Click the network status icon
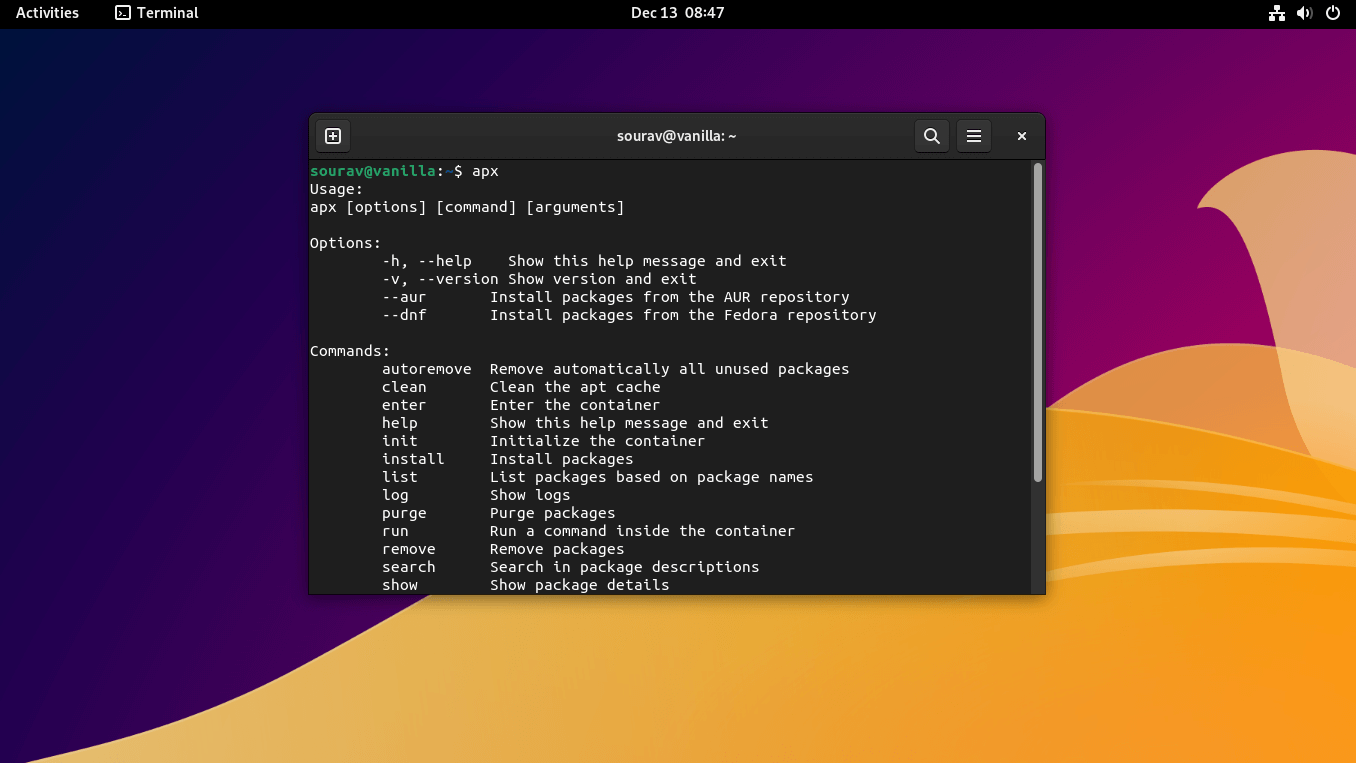 point(1276,13)
